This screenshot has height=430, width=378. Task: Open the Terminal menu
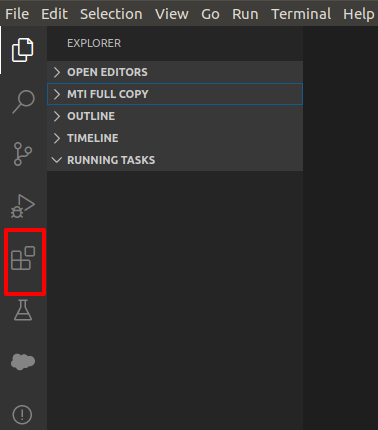click(x=301, y=14)
